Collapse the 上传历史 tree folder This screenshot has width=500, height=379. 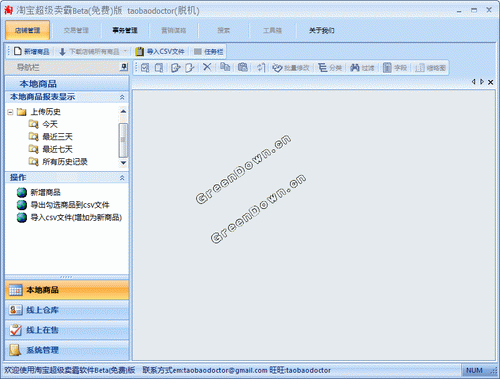click(x=10, y=112)
